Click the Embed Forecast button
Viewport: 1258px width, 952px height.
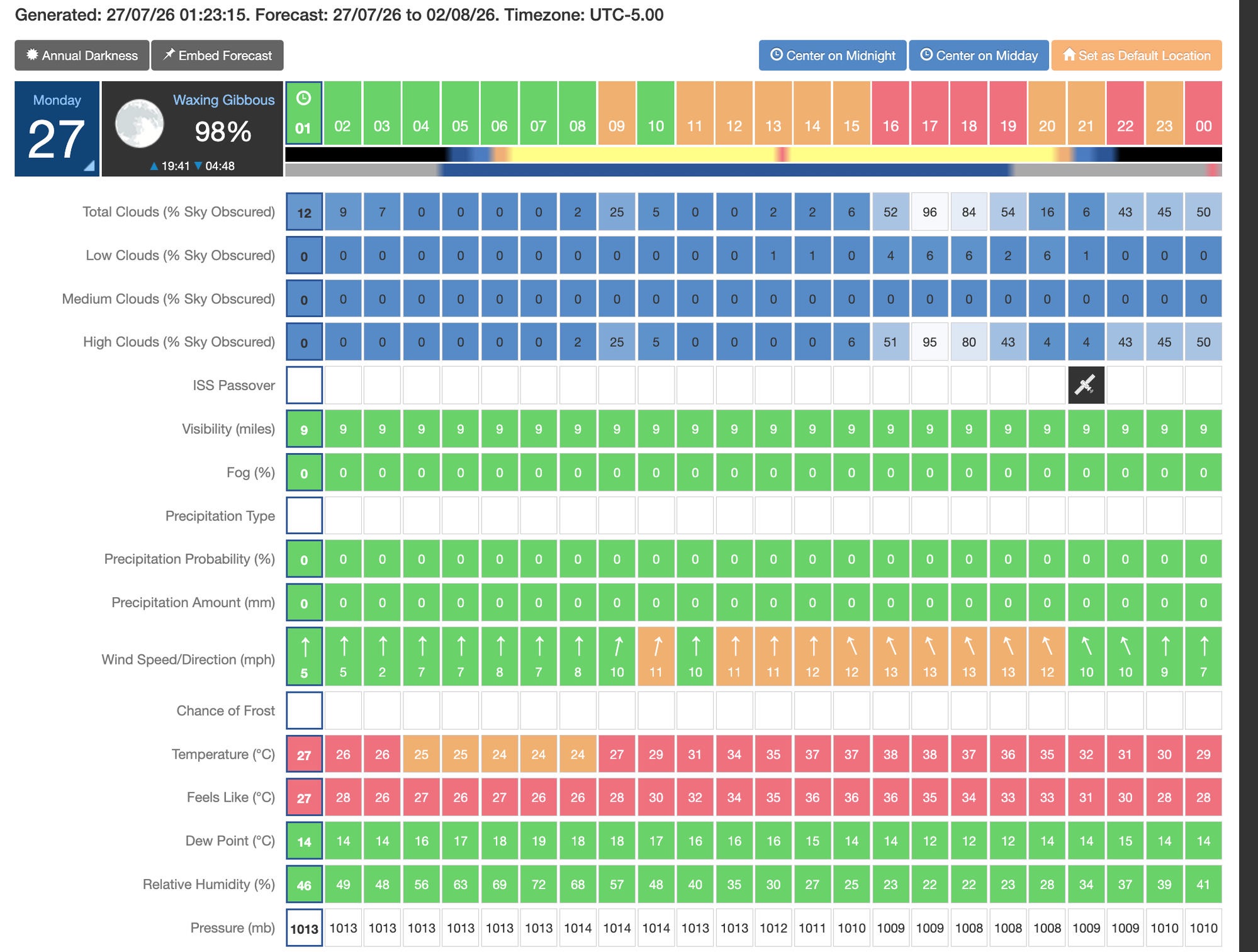coord(217,55)
